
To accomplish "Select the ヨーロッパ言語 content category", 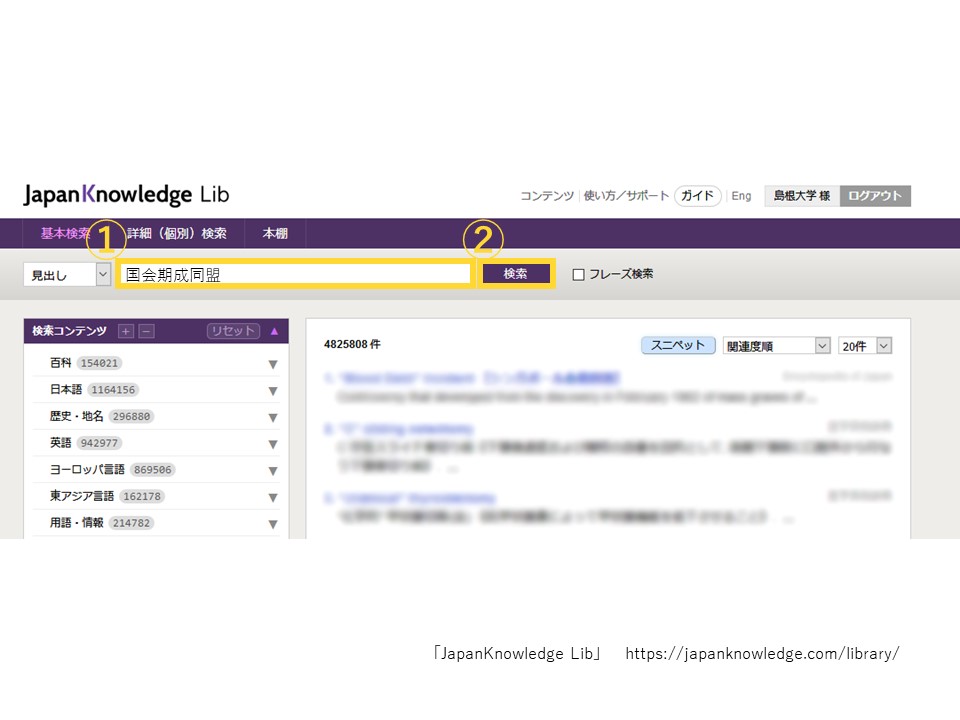I will [87, 470].
